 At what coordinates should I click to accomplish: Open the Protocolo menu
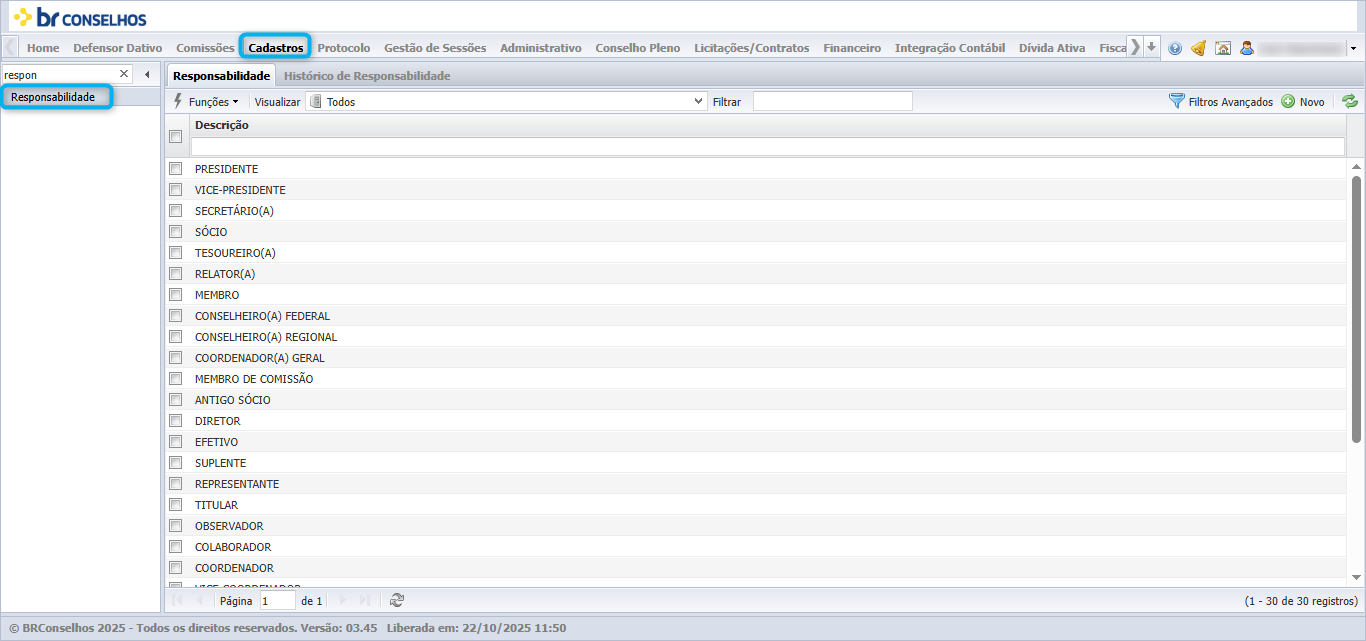point(344,47)
